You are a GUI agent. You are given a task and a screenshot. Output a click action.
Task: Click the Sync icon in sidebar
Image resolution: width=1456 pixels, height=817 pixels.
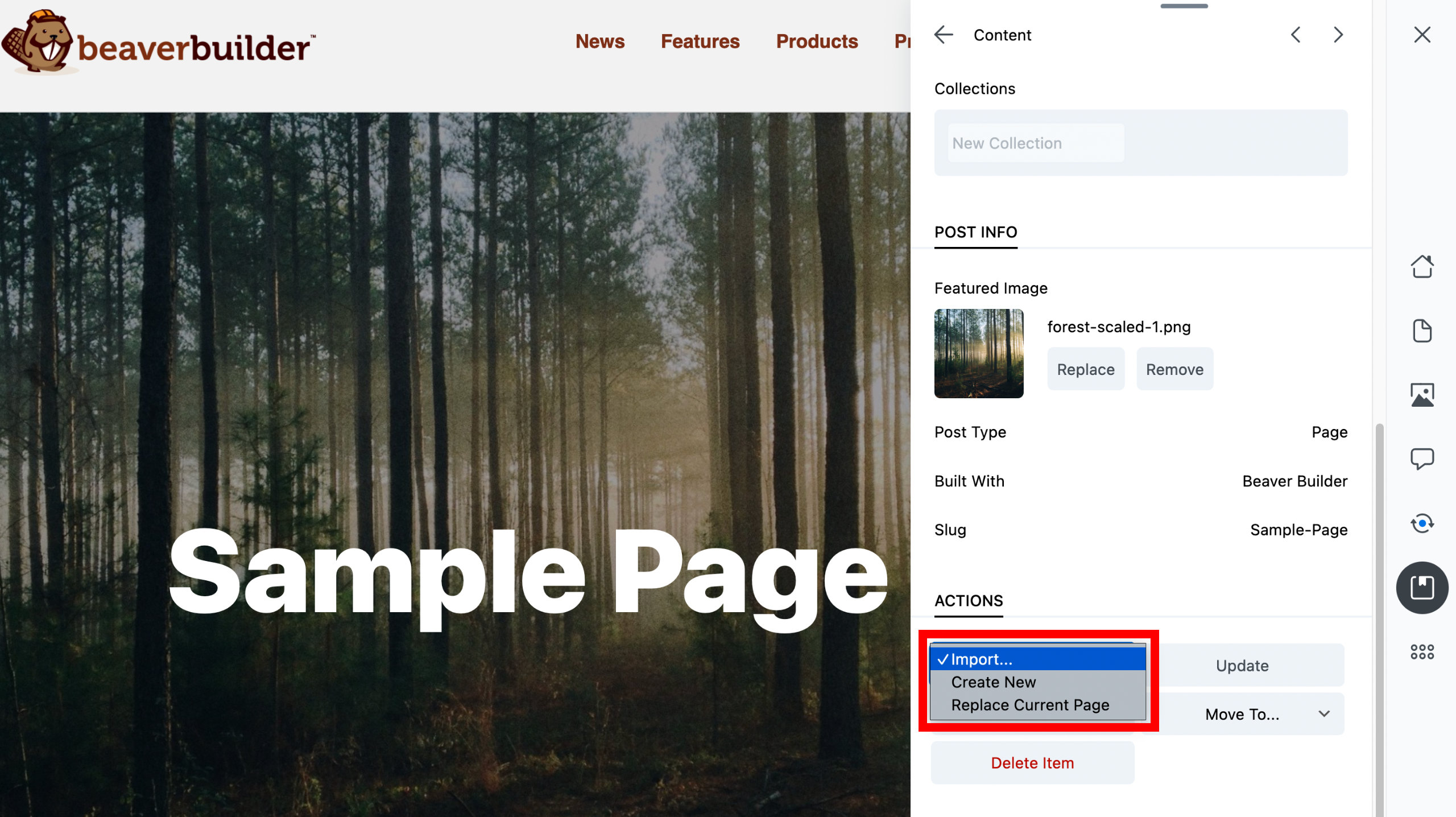1422,522
